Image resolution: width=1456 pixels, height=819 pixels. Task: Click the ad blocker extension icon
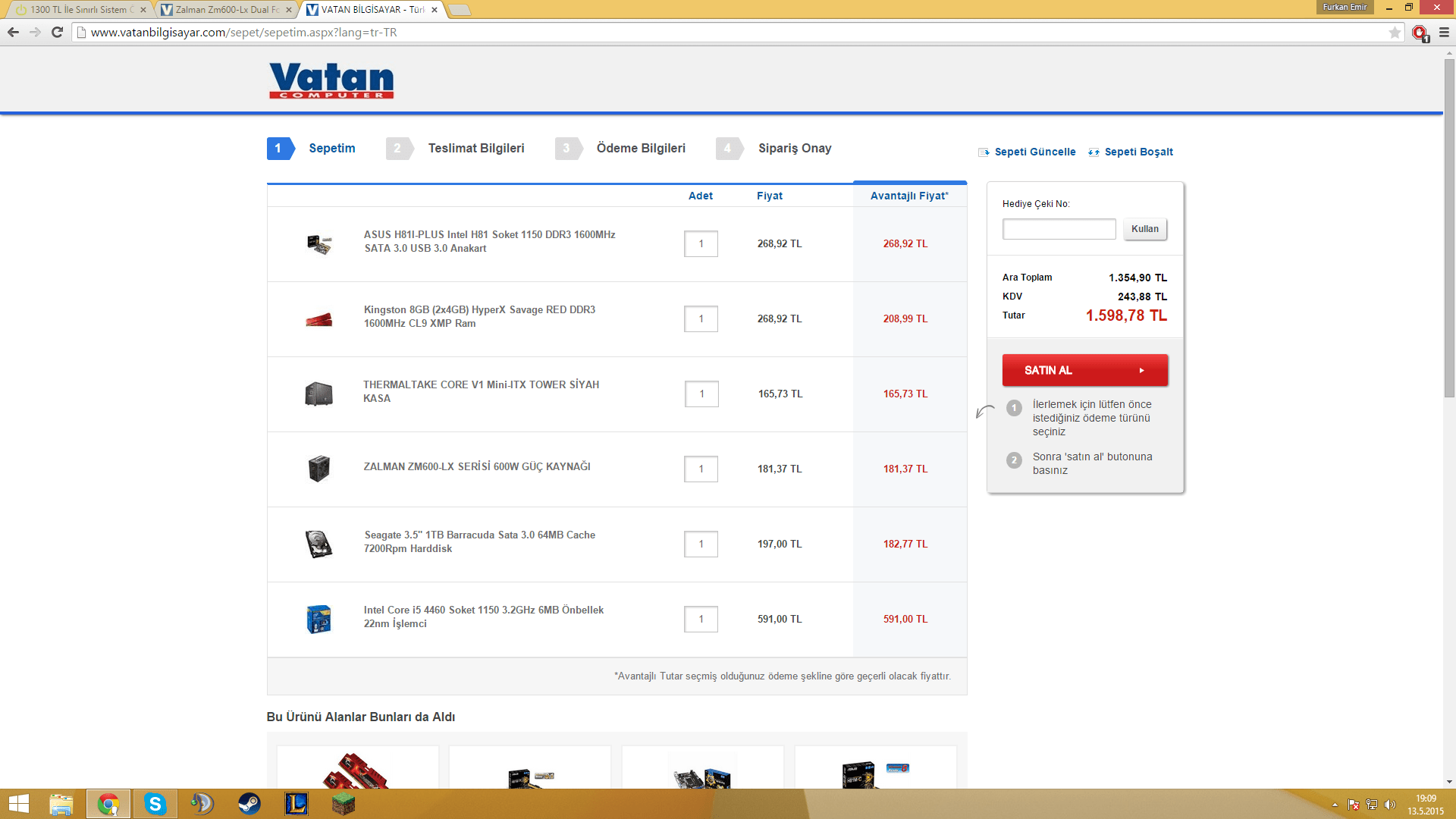click(x=1420, y=32)
